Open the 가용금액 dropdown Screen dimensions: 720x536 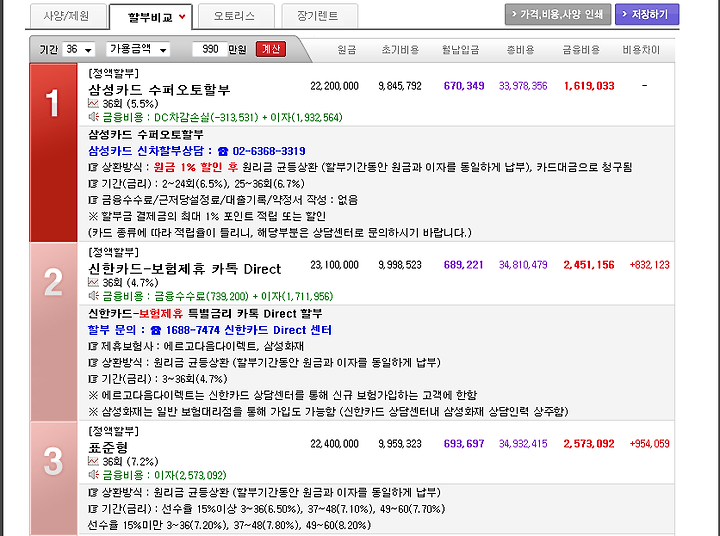click(x=138, y=49)
